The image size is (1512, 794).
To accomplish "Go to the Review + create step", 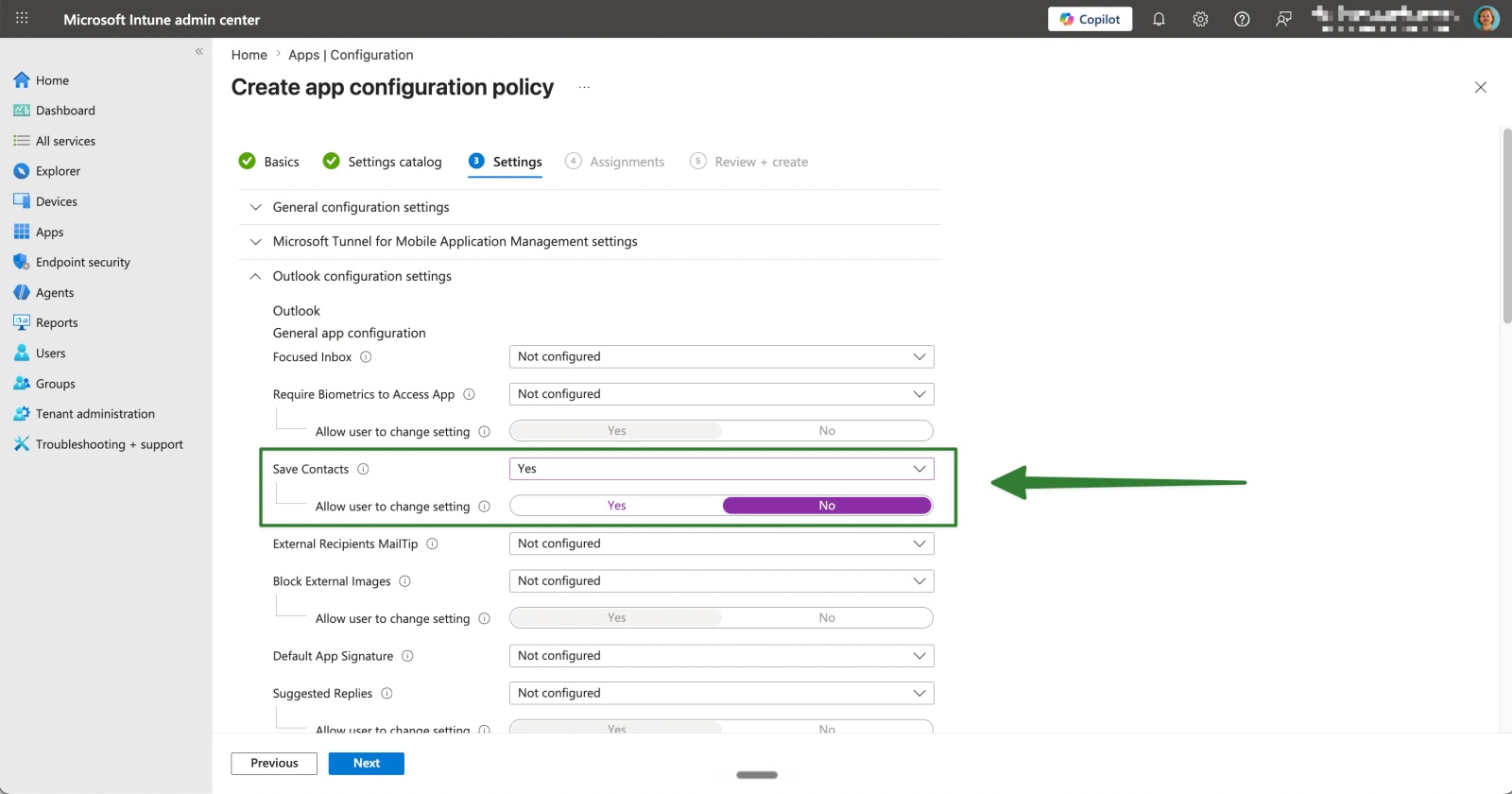I will pos(749,162).
